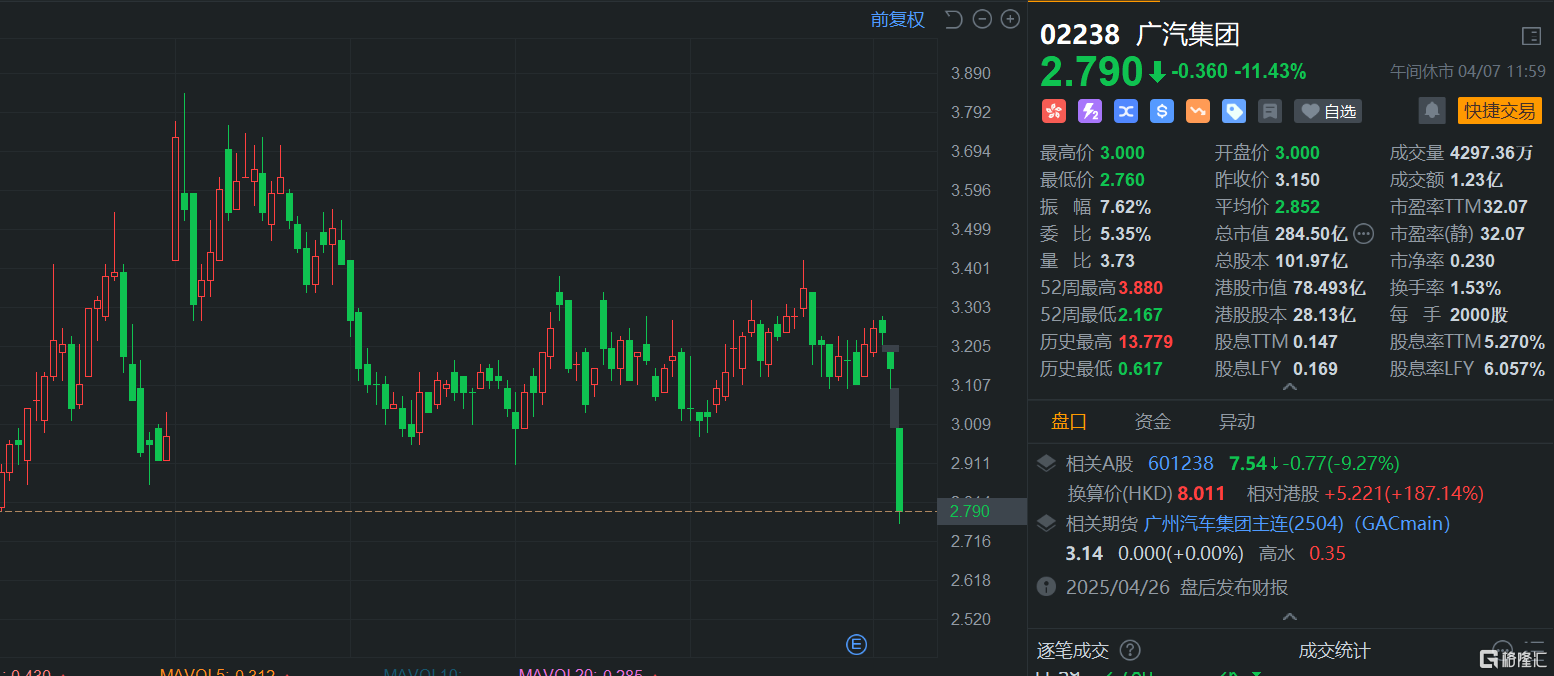The height and width of the screenshot is (676, 1554).
Task: Click the blue E earnings marker on chart
Action: point(856,644)
